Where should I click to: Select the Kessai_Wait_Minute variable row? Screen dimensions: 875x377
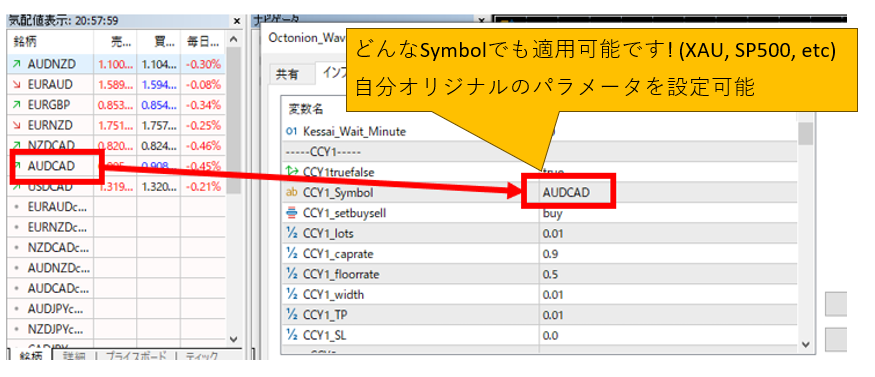pyautogui.click(x=540, y=132)
